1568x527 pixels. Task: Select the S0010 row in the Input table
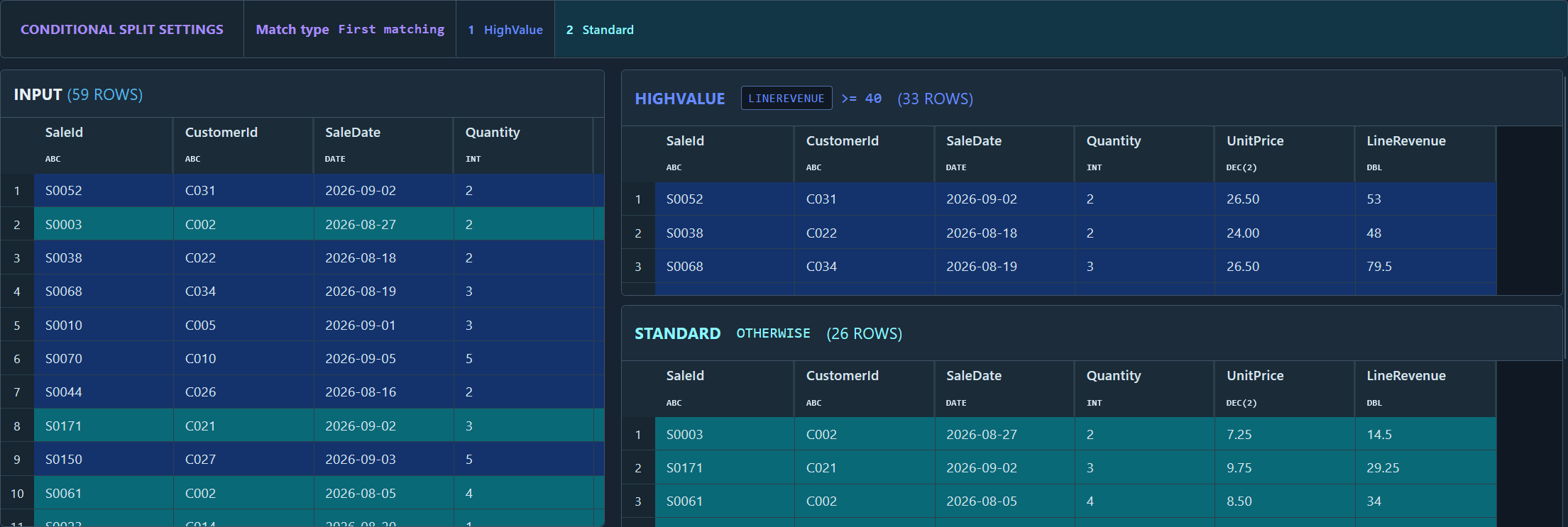(302, 325)
